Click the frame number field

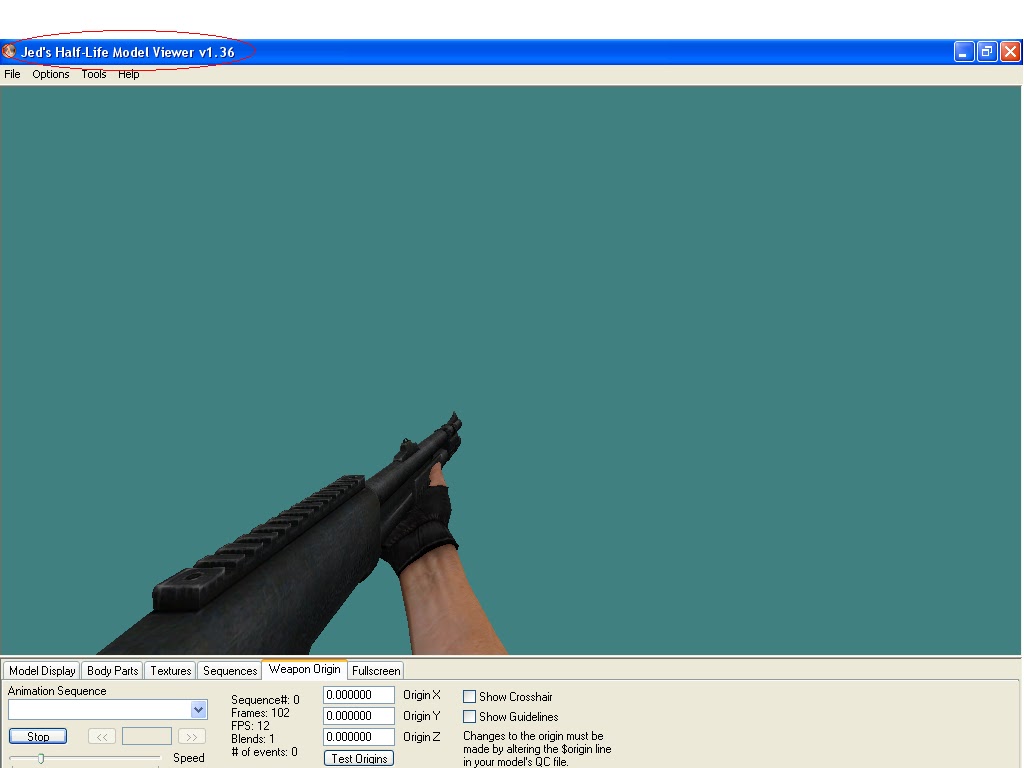pos(147,737)
